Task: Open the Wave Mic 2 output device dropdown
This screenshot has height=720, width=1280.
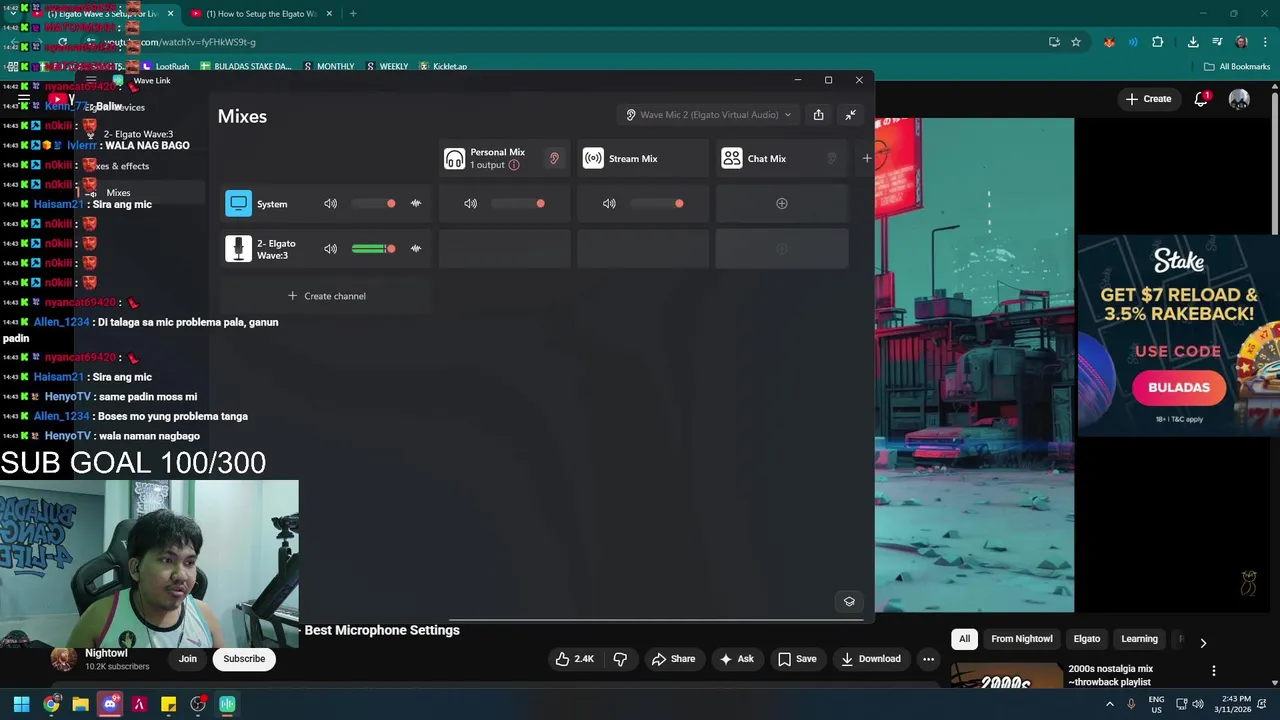Action: pos(709,115)
